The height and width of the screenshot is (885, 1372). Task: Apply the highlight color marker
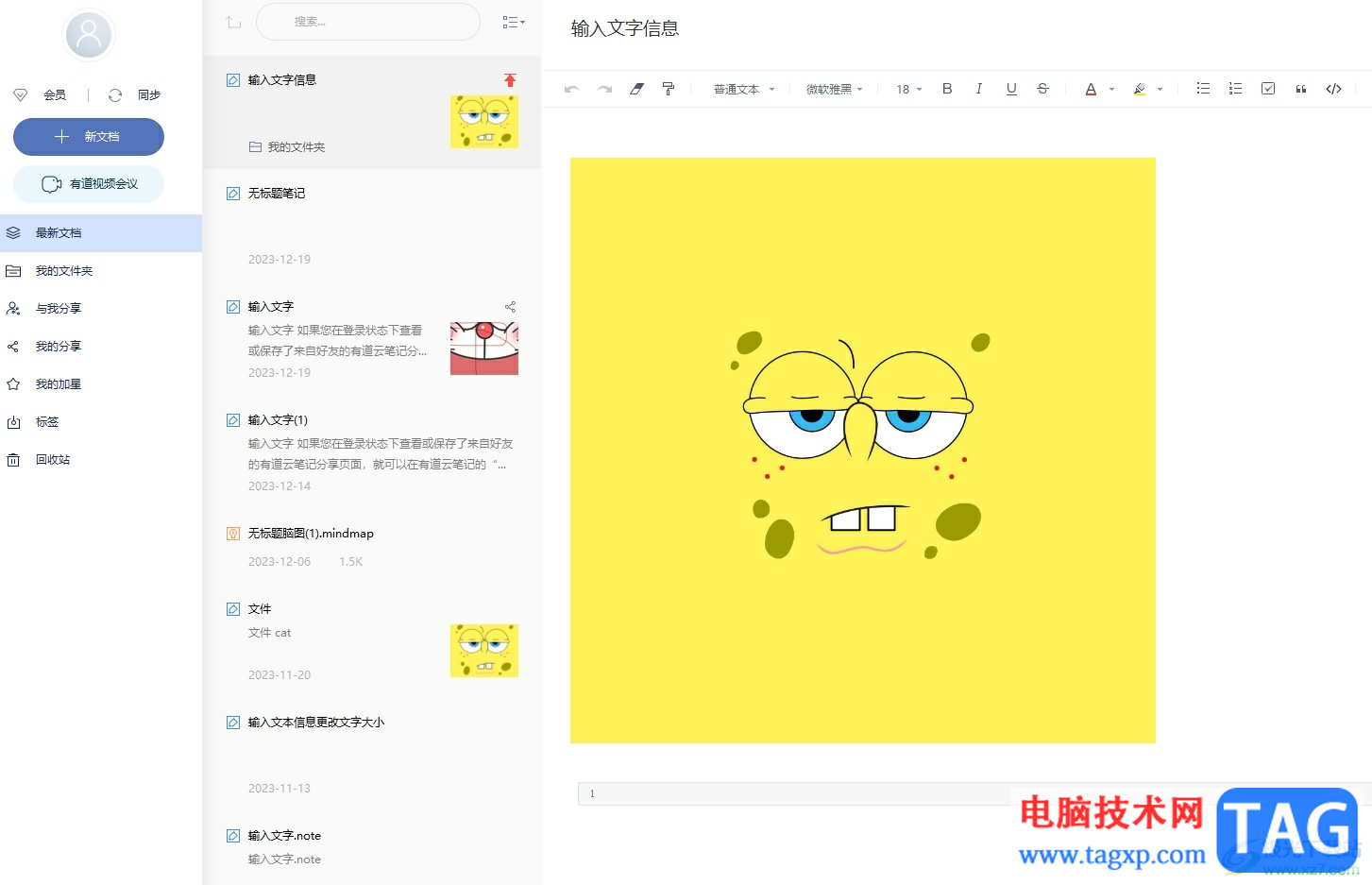pos(1140,89)
